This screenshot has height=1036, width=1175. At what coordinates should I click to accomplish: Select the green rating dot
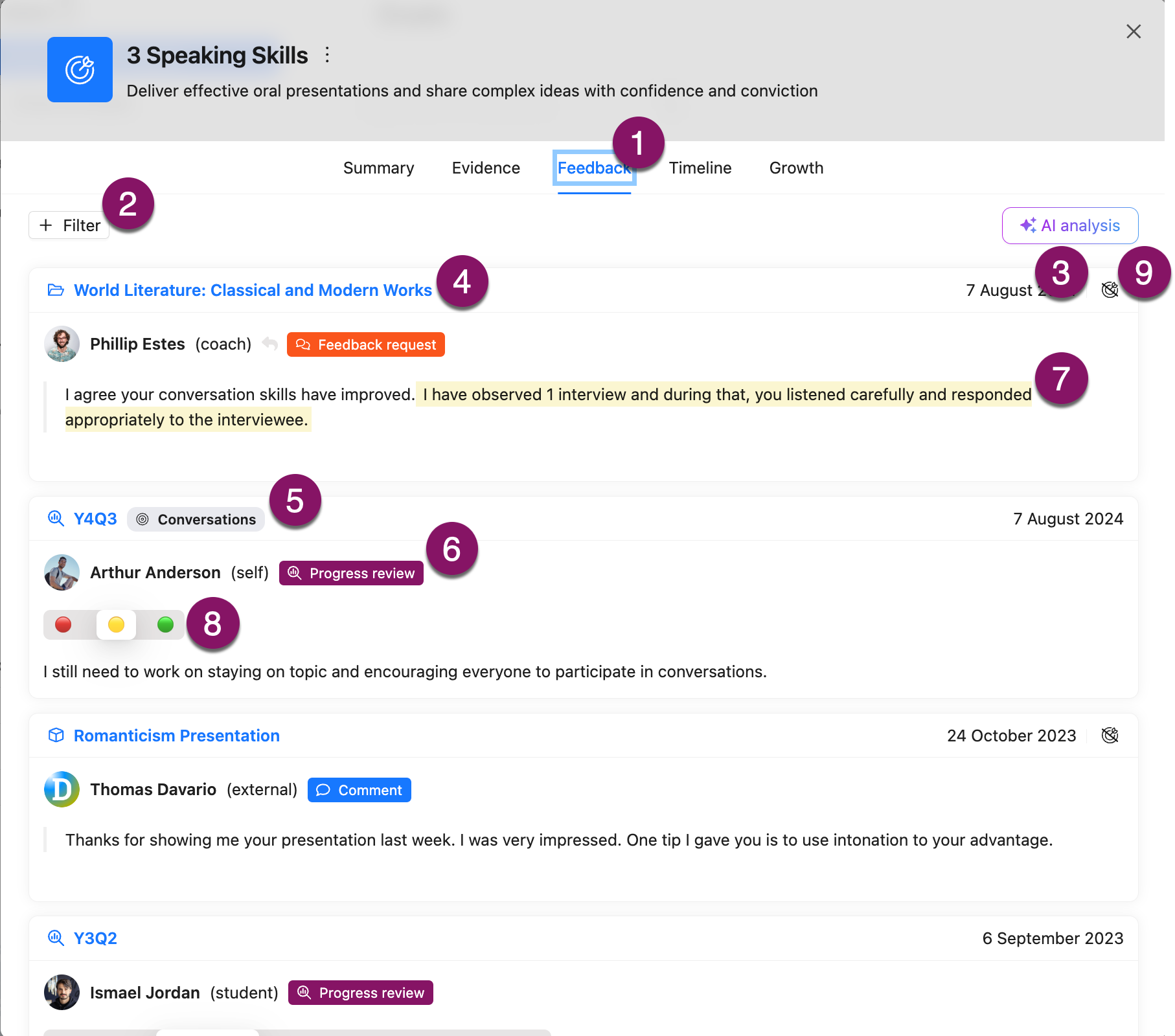(166, 624)
